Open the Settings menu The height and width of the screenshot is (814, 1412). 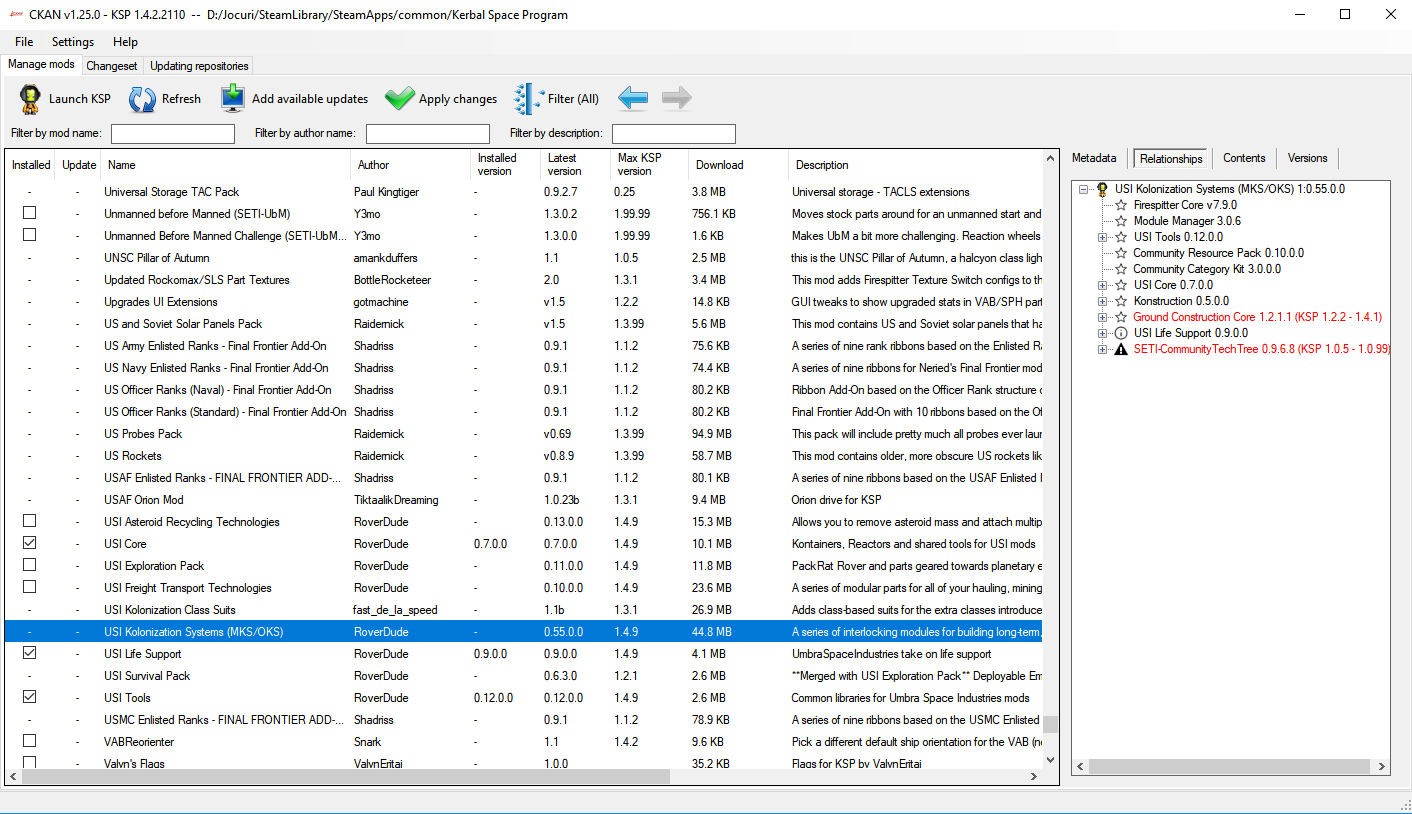pos(73,42)
